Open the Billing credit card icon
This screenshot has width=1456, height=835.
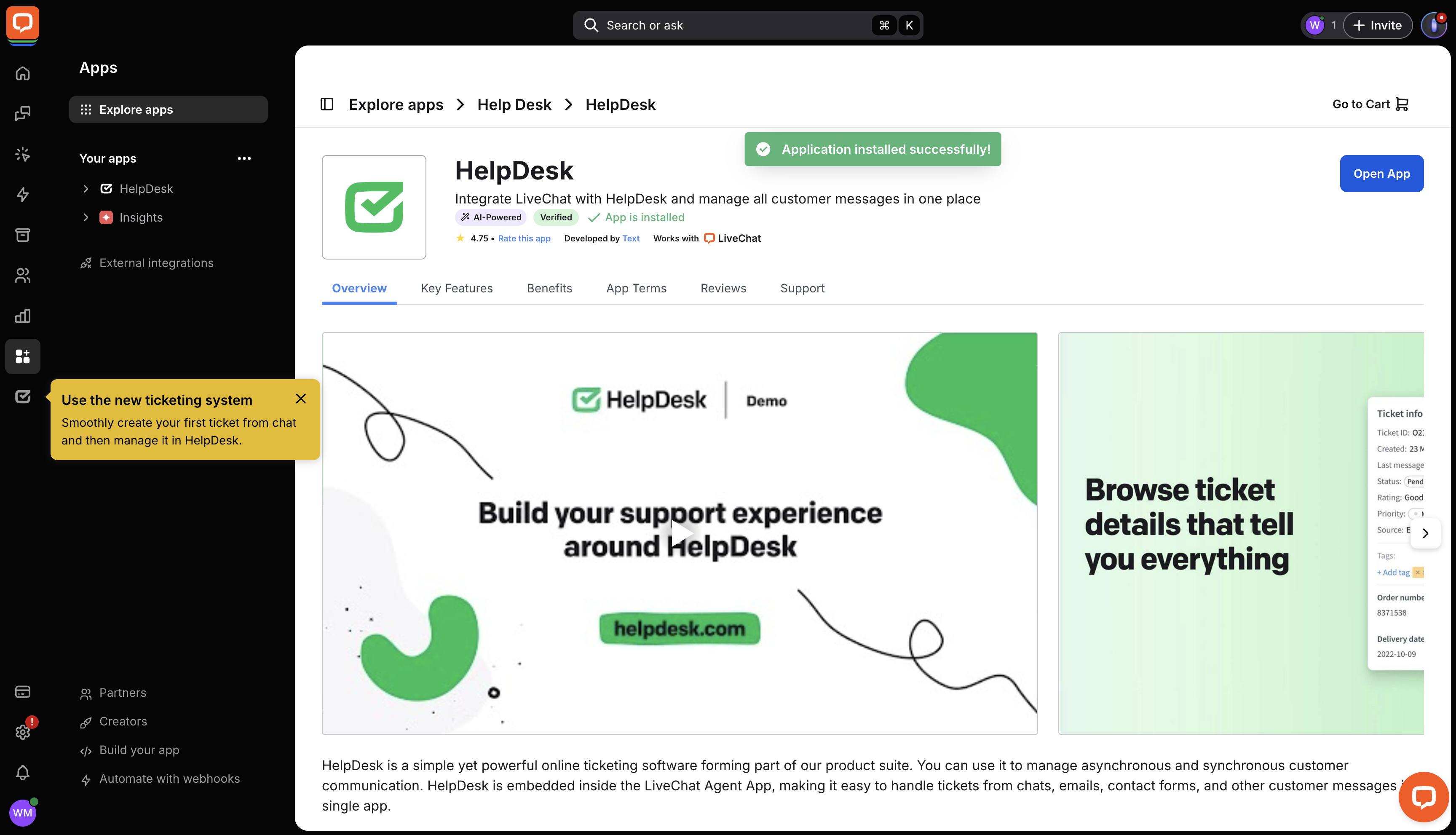(x=22, y=692)
